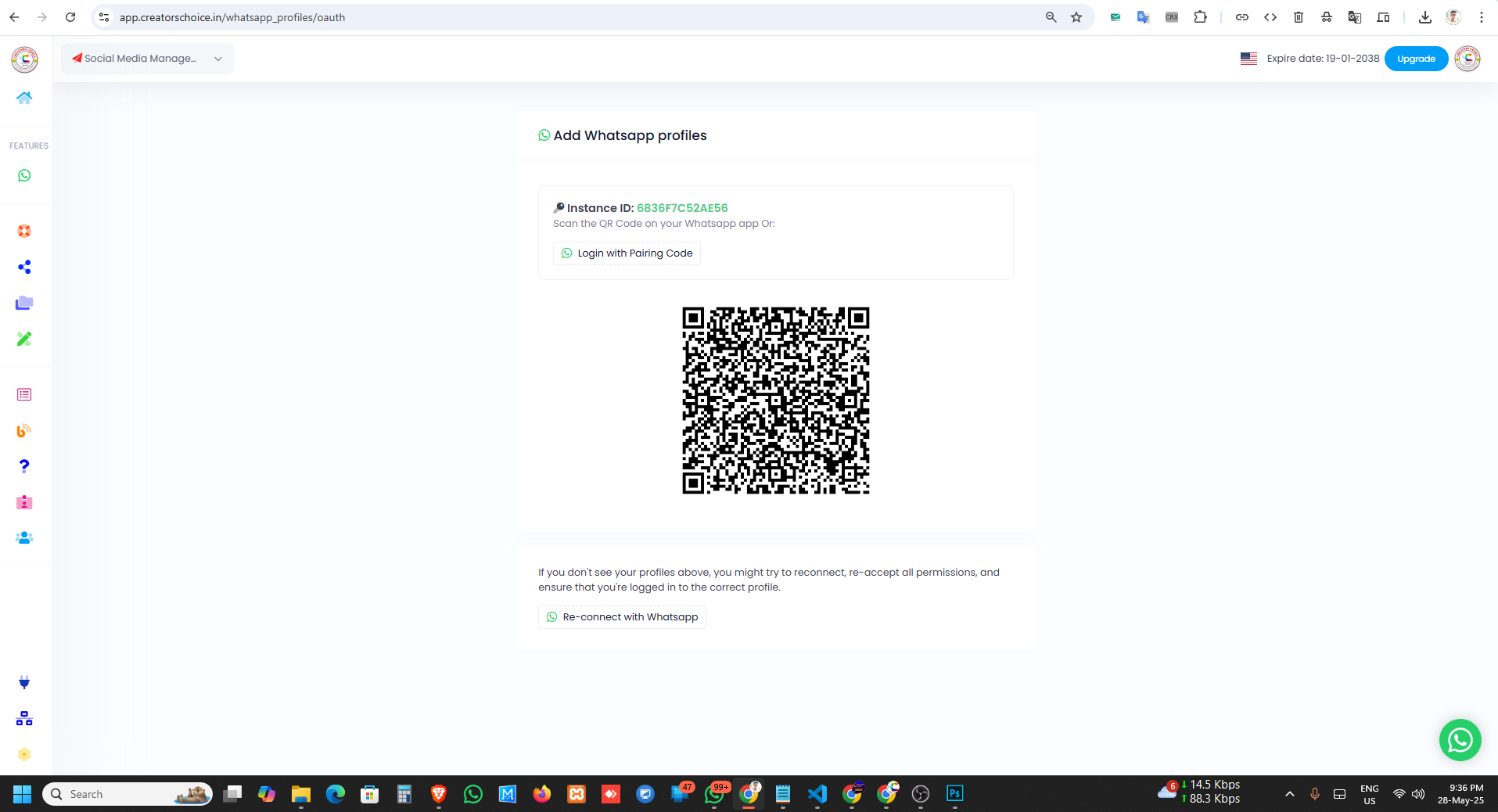Reload the page with the refresh icon
1498x812 pixels.
pos(70,17)
